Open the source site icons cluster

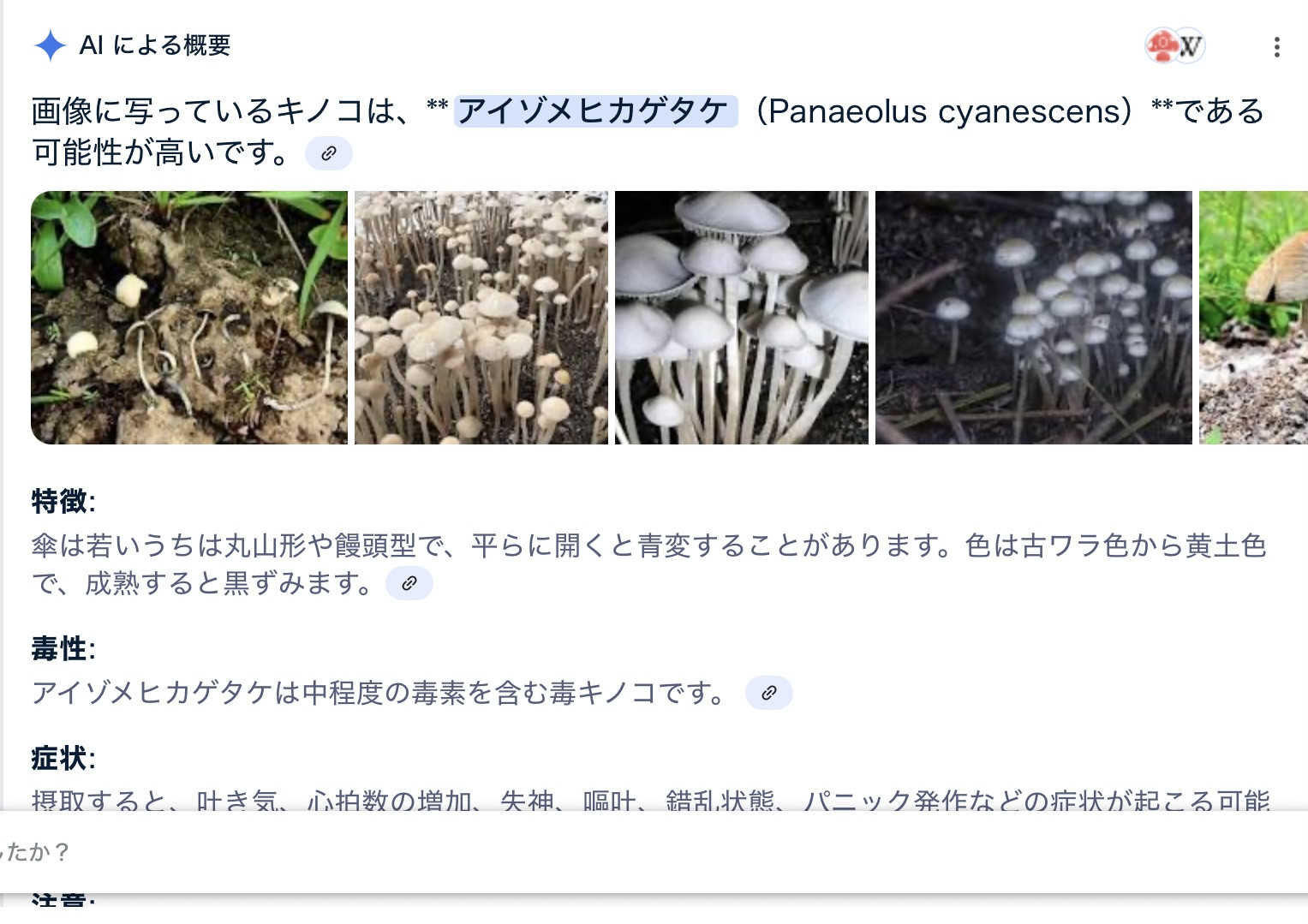click(x=1175, y=46)
